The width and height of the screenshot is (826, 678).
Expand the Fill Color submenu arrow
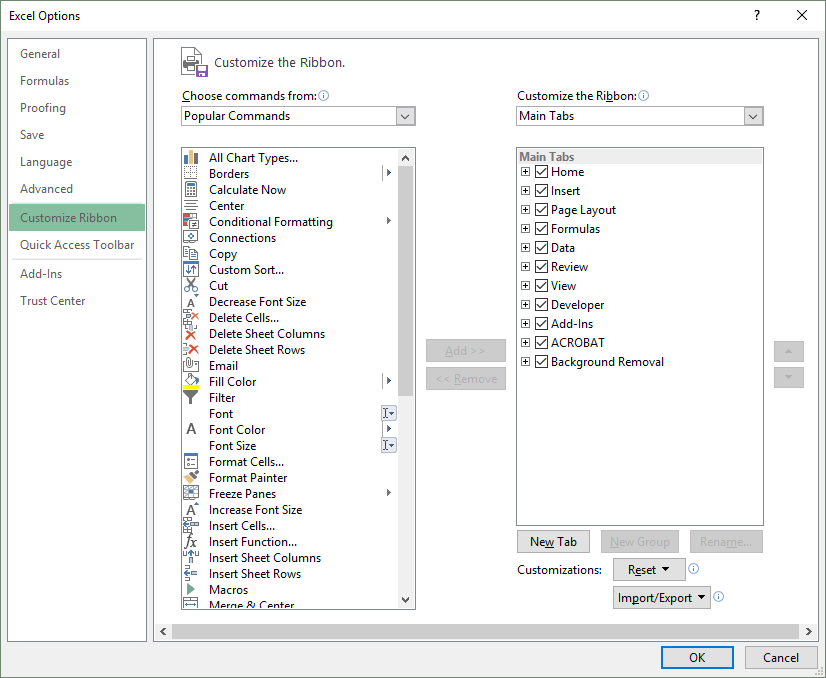[389, 380]
